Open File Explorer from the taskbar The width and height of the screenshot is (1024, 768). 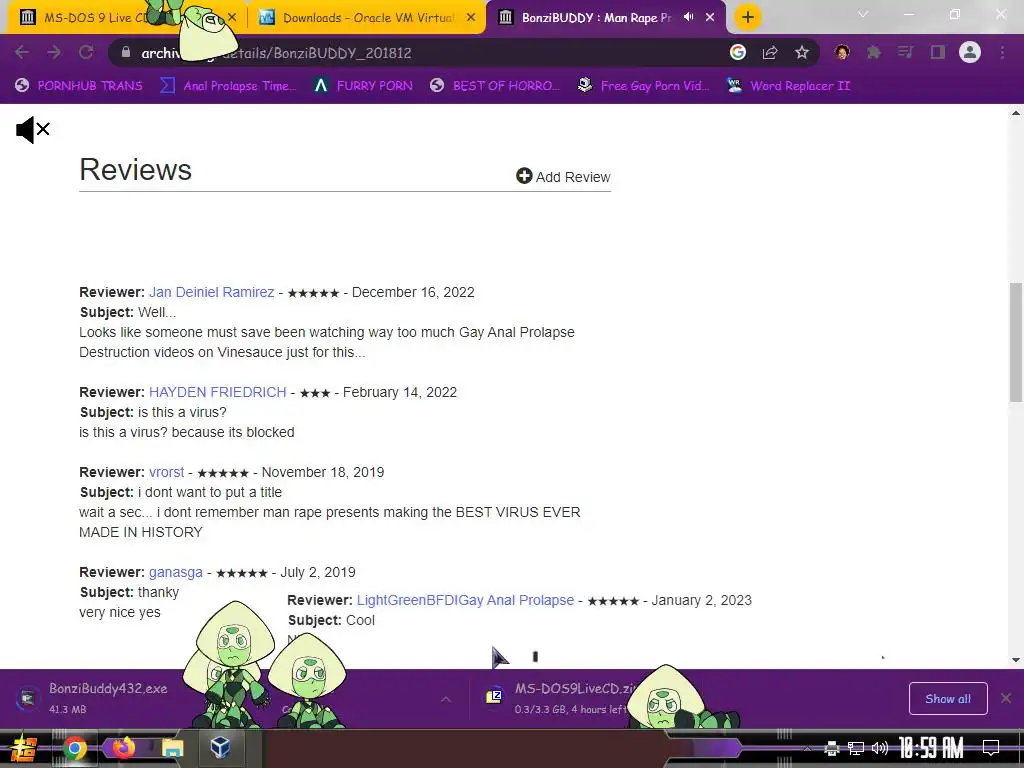(172, 748)
